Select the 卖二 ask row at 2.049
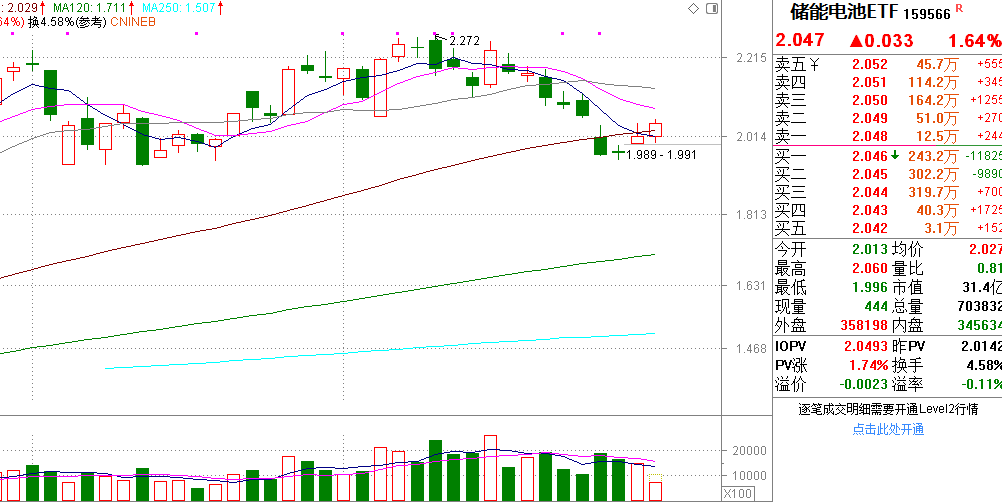 click(888, 118)
